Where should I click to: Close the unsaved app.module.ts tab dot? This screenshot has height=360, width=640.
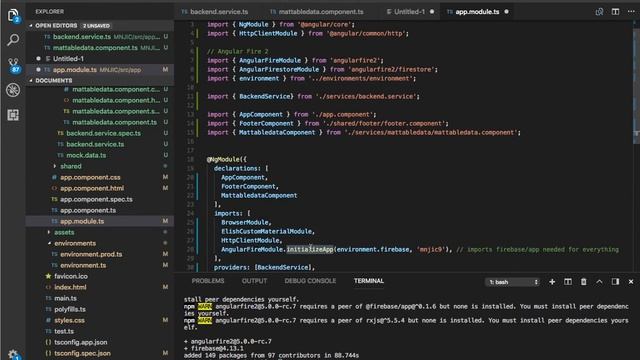click(507, 12)
